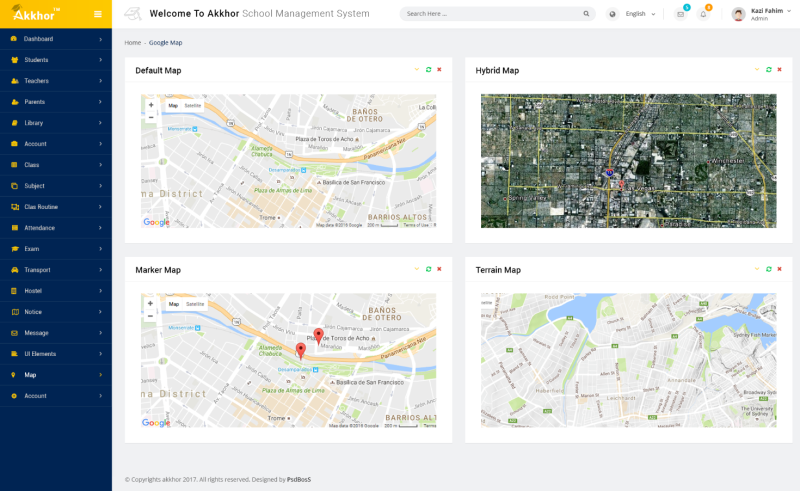The width and height of the screenshot is (800, 491).
Task: Click the hamburger menu icon in sidebar header
Action: pos(97,14)
